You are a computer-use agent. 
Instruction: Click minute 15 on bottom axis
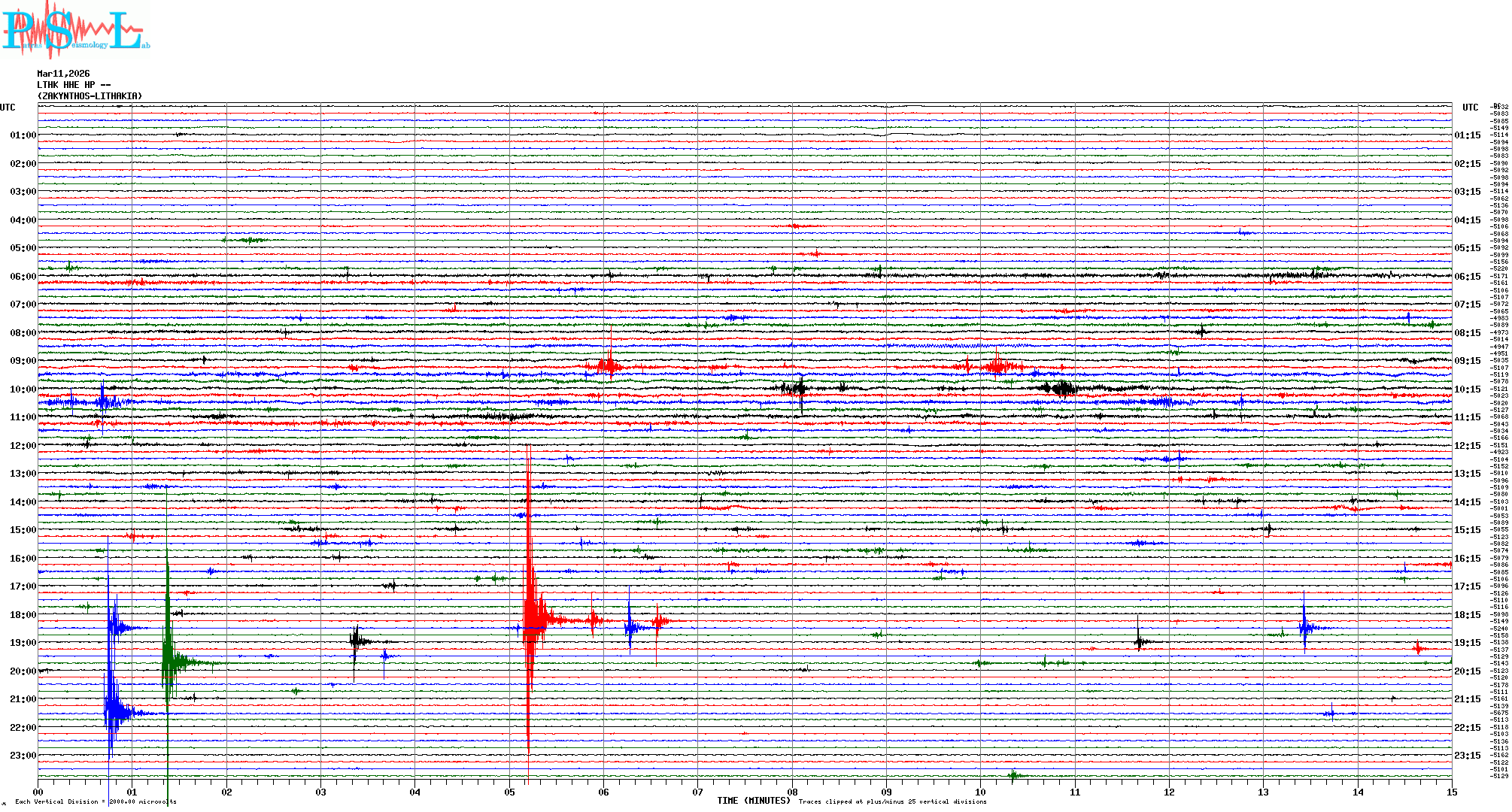point(1451,792)
